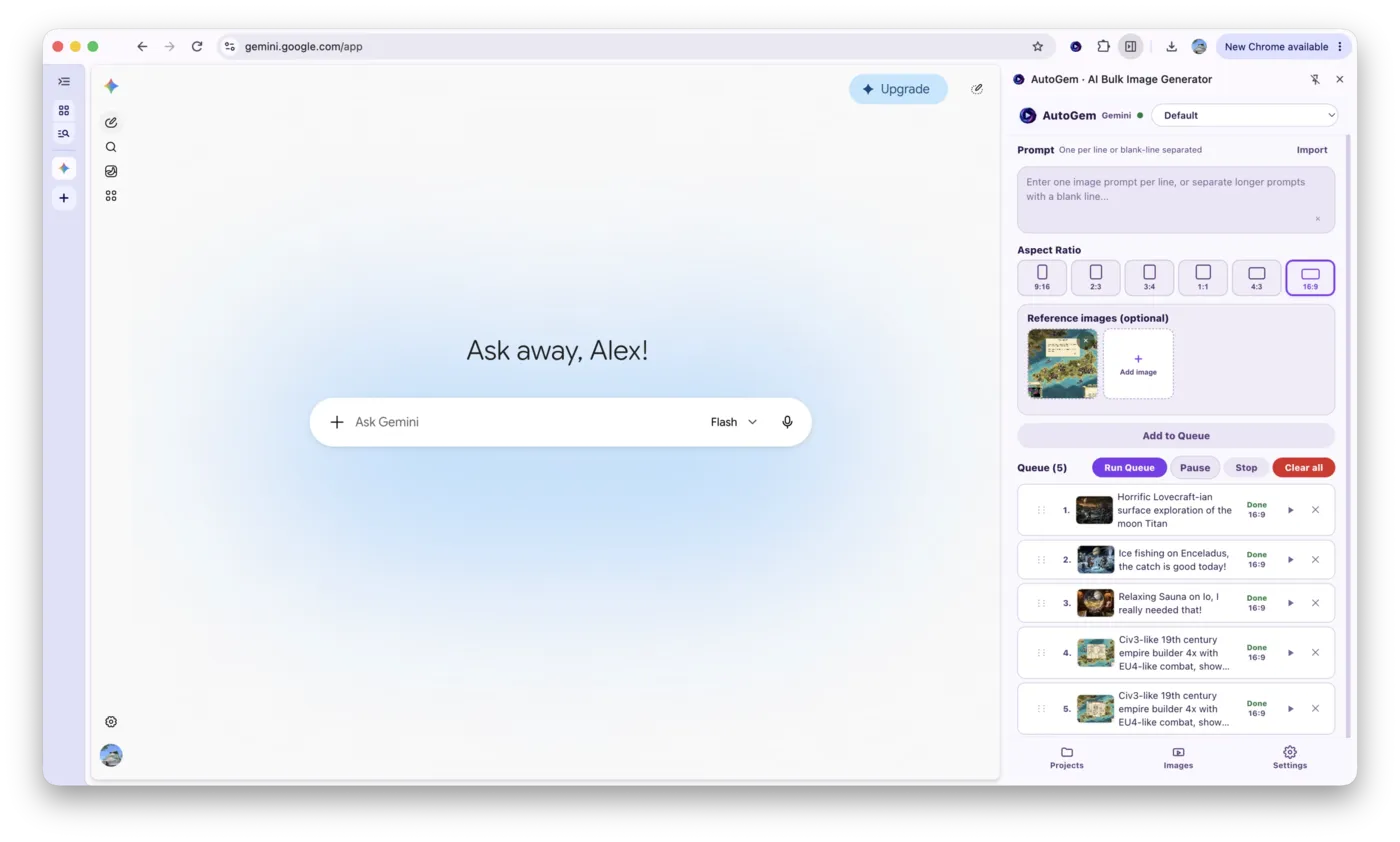Select the 2:3 aspect ratio

coord(1096,278)
